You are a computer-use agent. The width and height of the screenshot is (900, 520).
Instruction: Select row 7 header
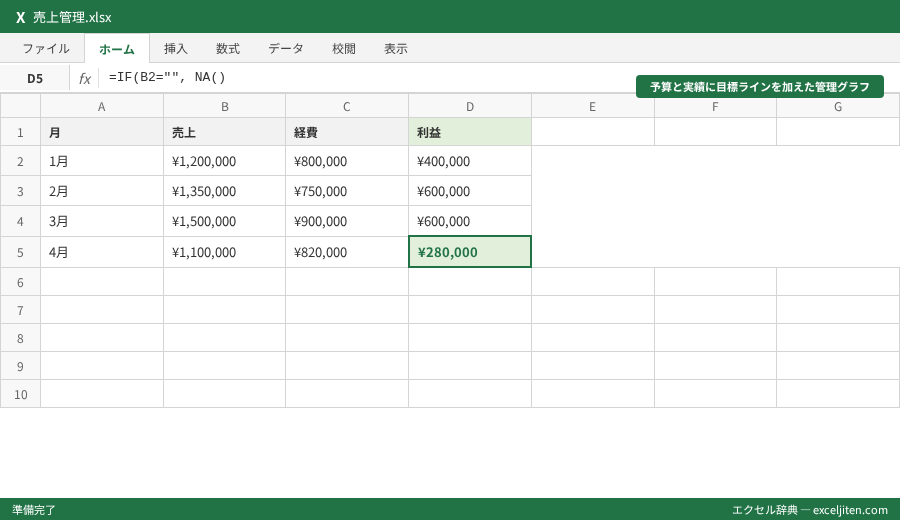coord(20,310)
